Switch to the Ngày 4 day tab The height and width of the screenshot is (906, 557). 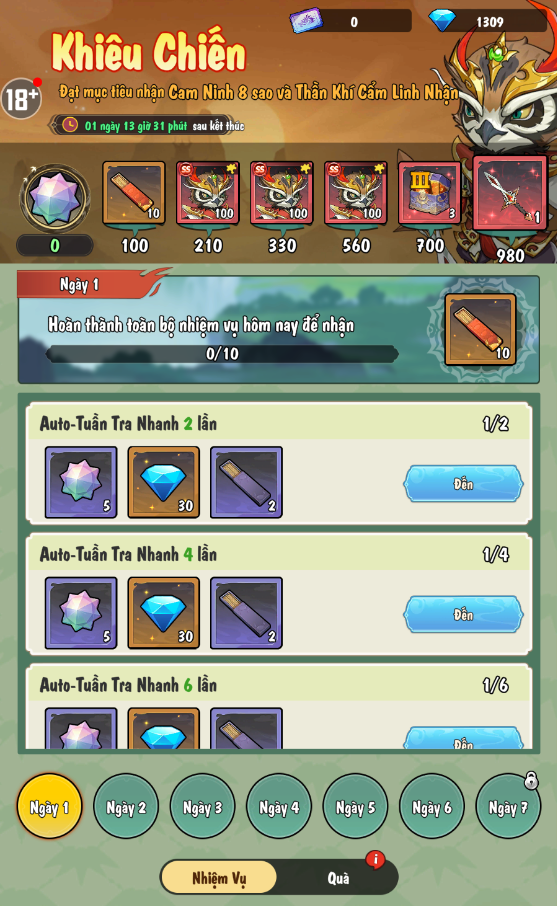tap(279, 806)
